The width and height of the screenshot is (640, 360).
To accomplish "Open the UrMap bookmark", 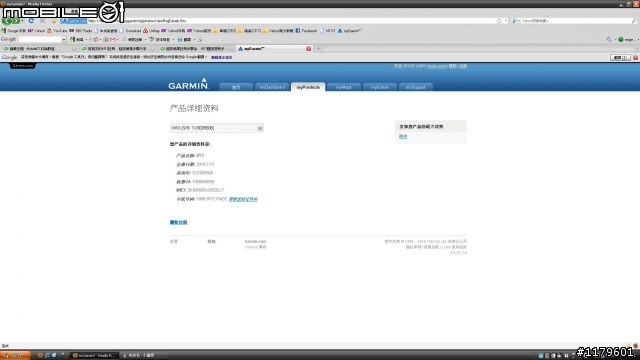I will point(151,31).
